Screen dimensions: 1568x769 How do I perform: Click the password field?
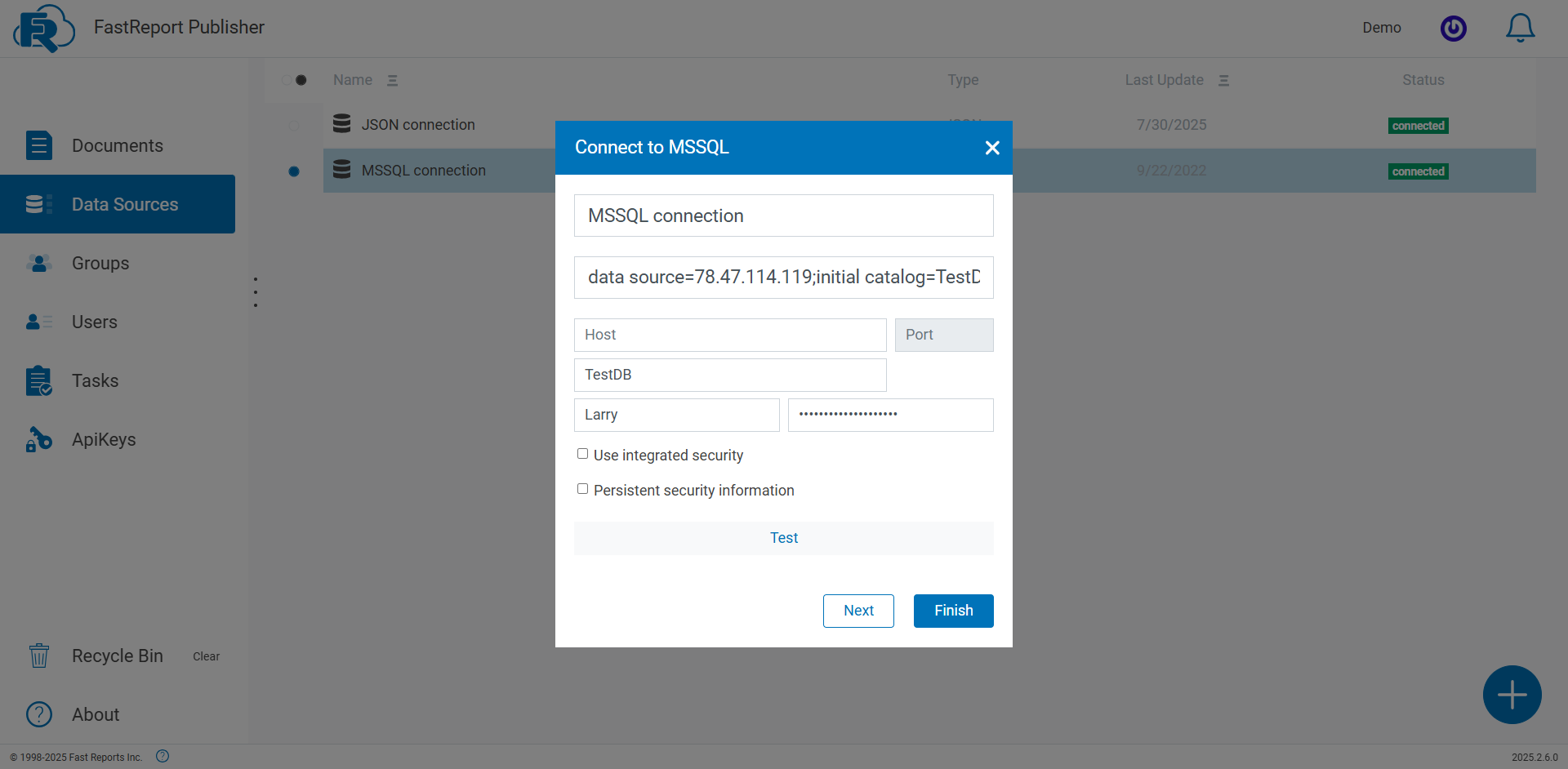click(891, 415)
